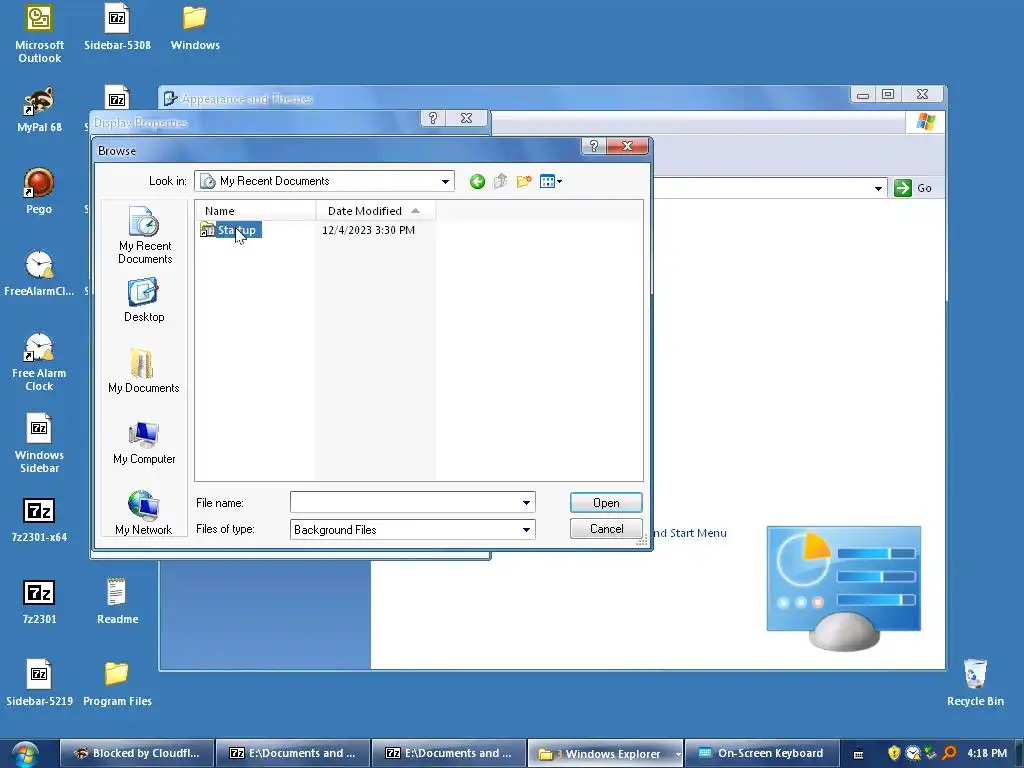The width and height of the screenshot is (1024, 768).
Task: Select Desktop in the places bar
Action: pyautogui.click(x=144, y=300)
